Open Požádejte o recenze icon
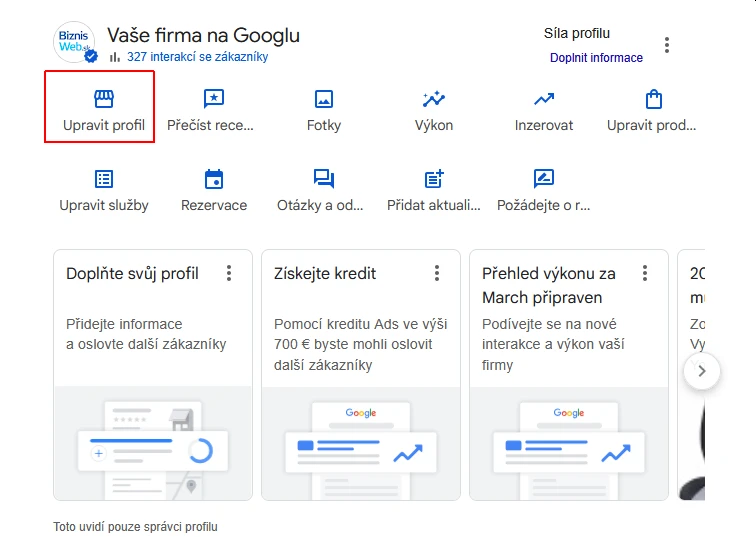756x537 pixels. (543, 179)
